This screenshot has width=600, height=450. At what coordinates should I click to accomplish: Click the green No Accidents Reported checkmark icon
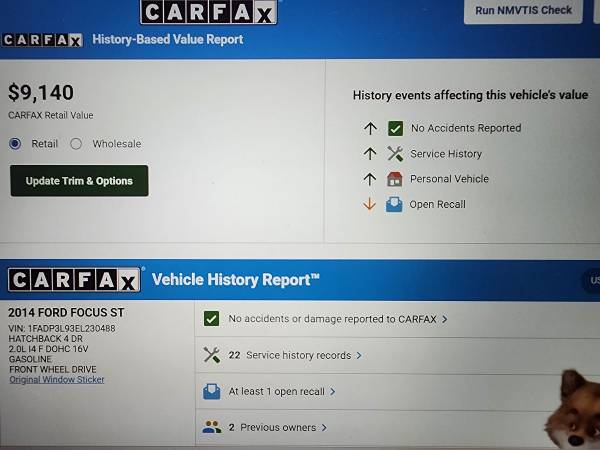(395, 128)
